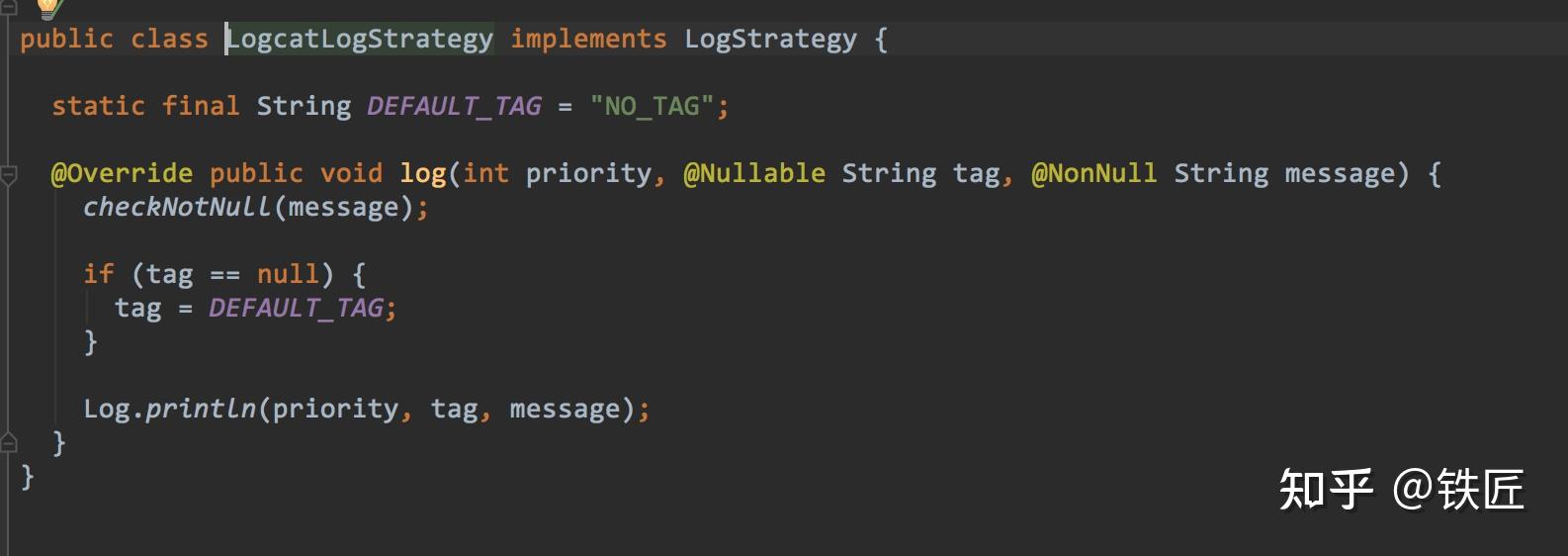
Task: Click DEFAULT_TAG in the static final declaration
Action: tap(454, 106)
